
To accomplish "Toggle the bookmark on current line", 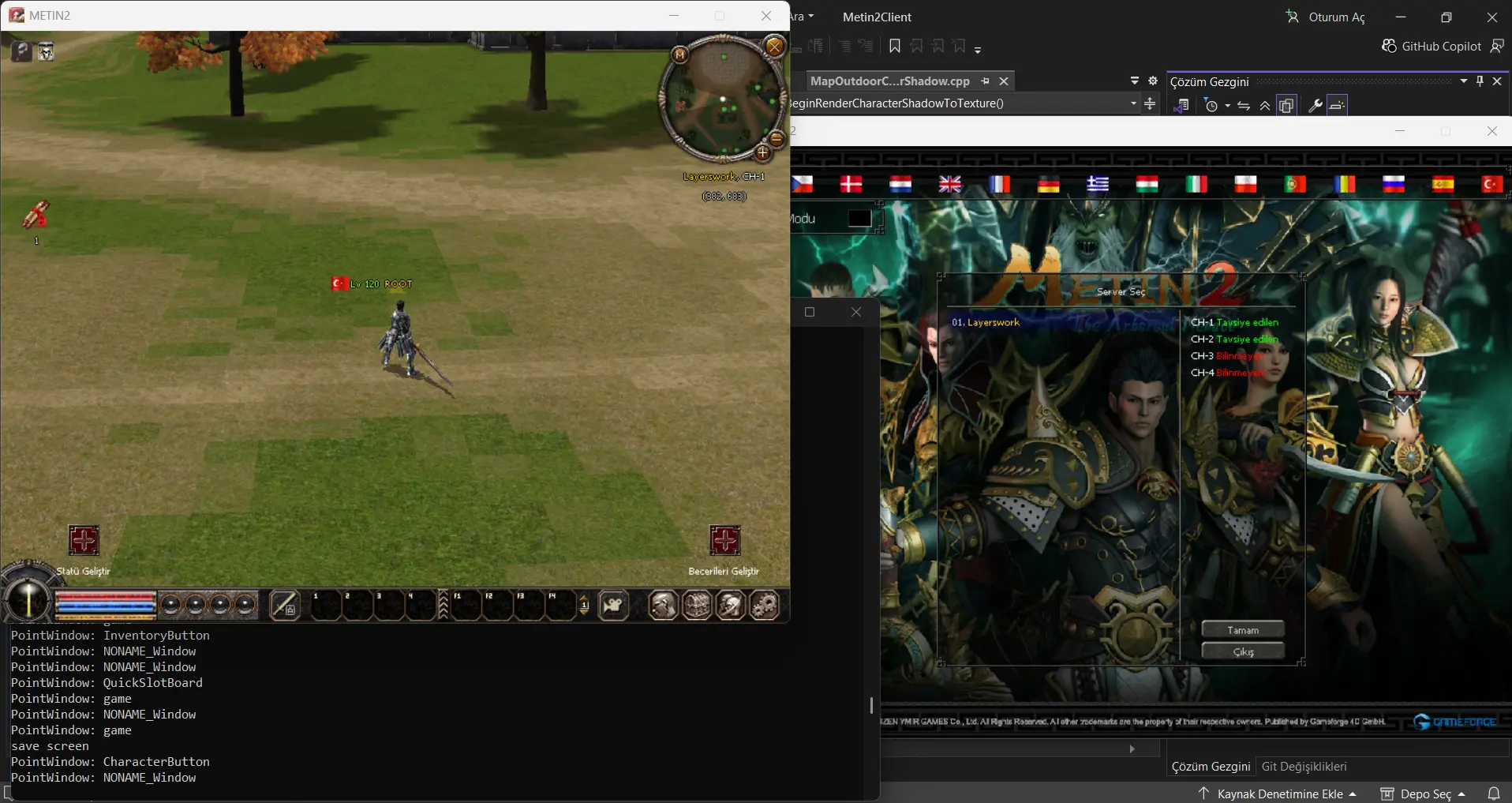I will pos(894,47).
